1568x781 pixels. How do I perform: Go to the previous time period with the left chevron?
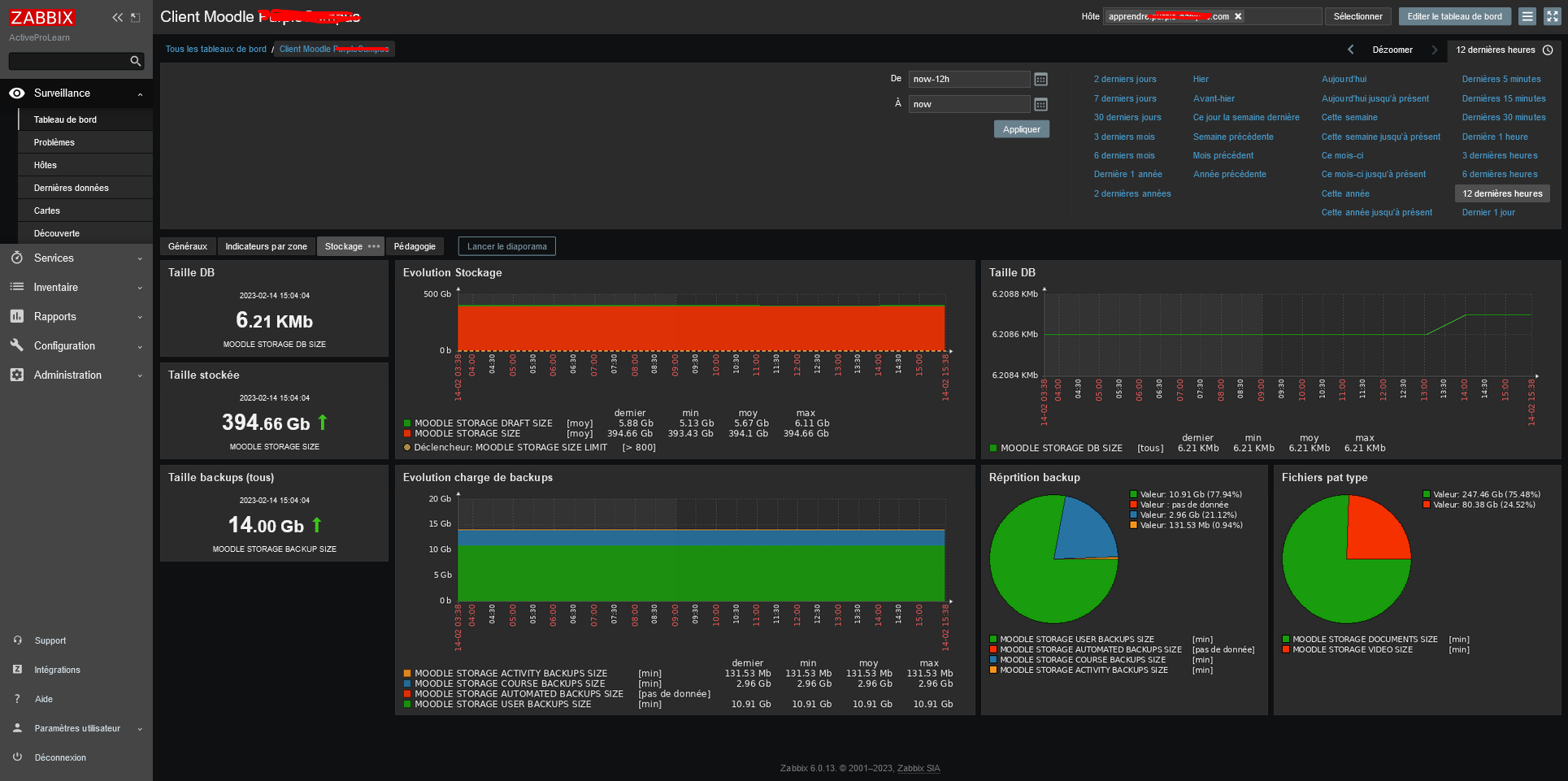click(1351, 50)
